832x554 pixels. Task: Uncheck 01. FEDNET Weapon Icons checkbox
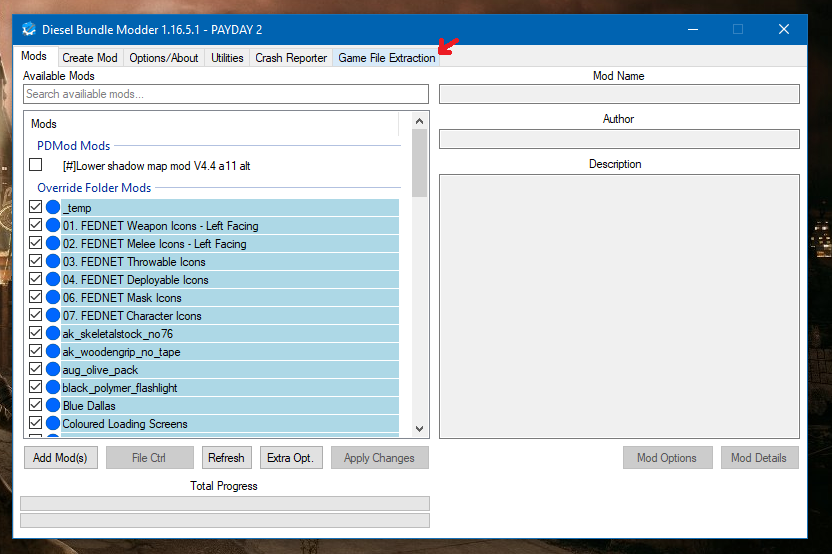(x=36, y=224)
